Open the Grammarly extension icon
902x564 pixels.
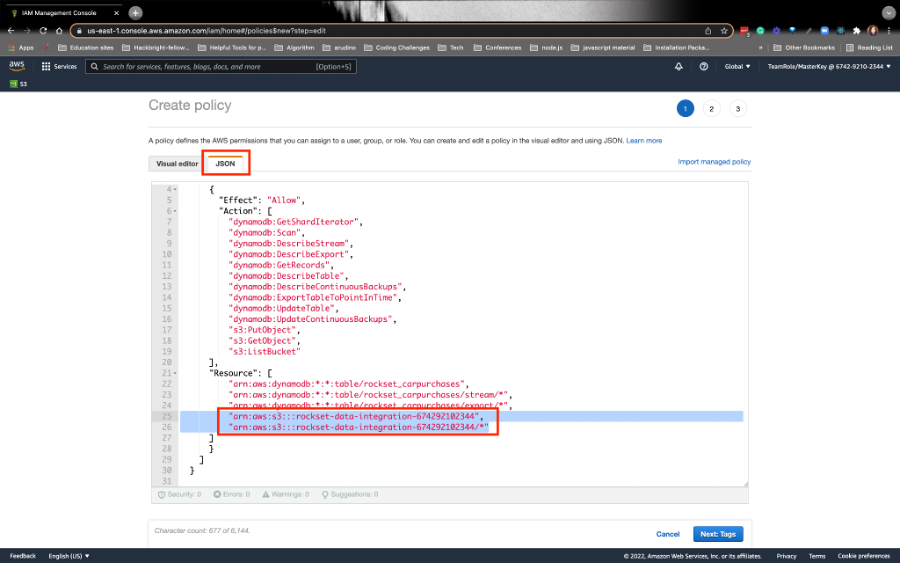click(760, 31)
